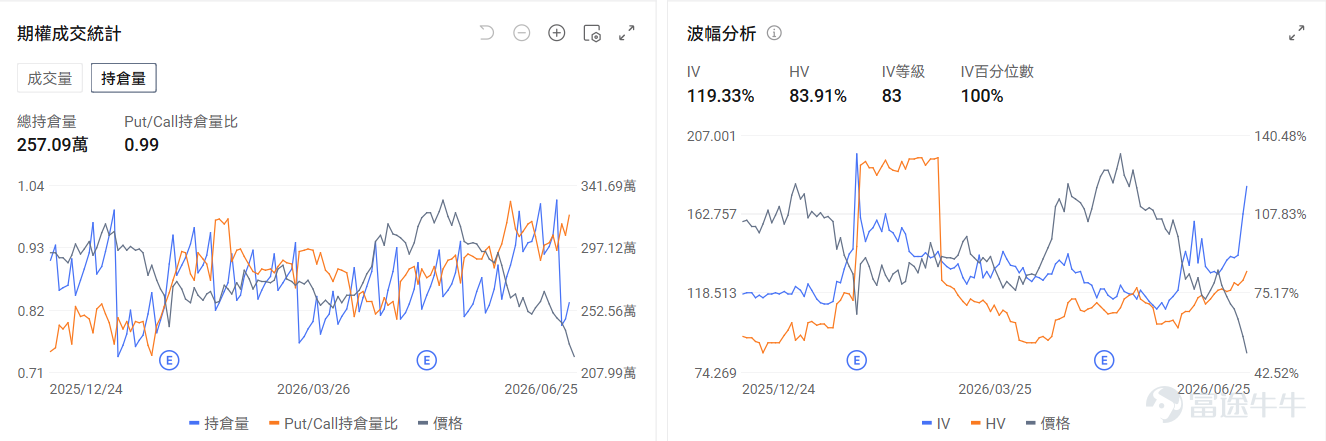Toggle HV legend series in volatility chart

point(987,423)
